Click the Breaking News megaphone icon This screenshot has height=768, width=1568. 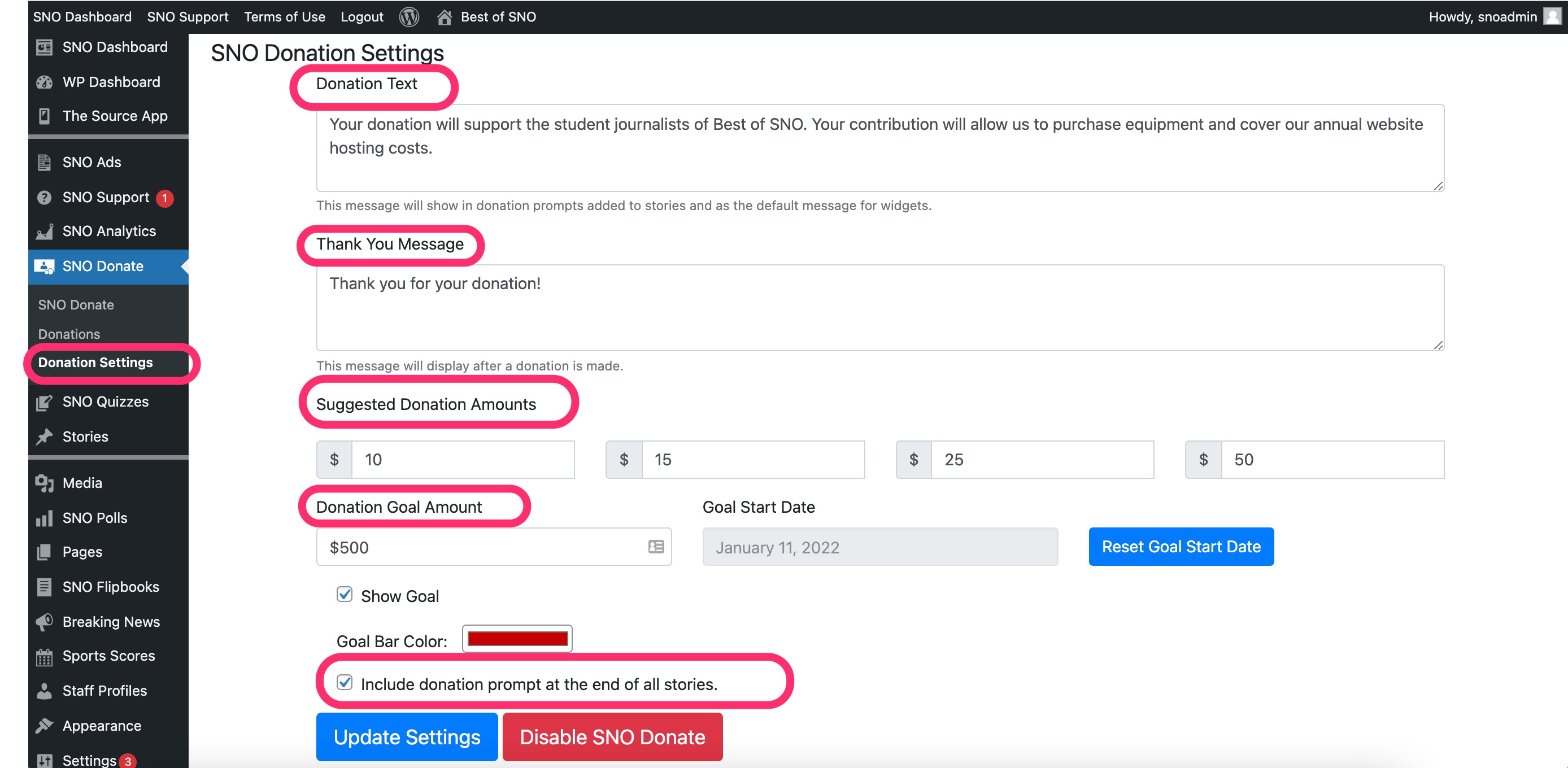(45, 622)
